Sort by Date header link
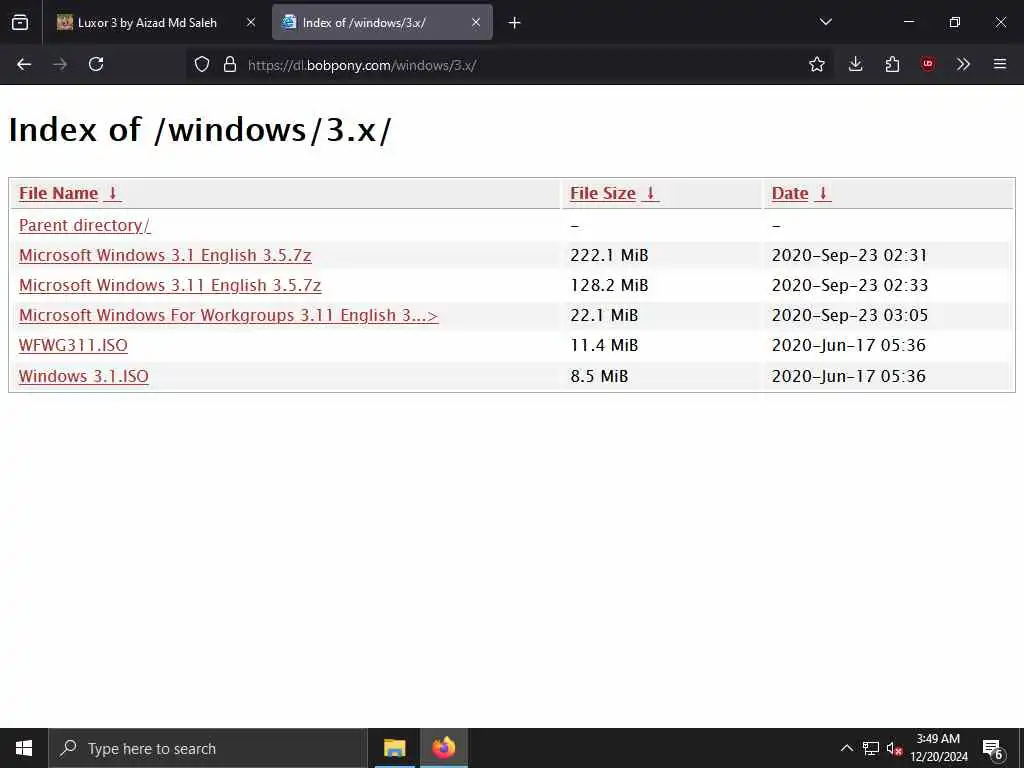 click(x=790, y=193)
